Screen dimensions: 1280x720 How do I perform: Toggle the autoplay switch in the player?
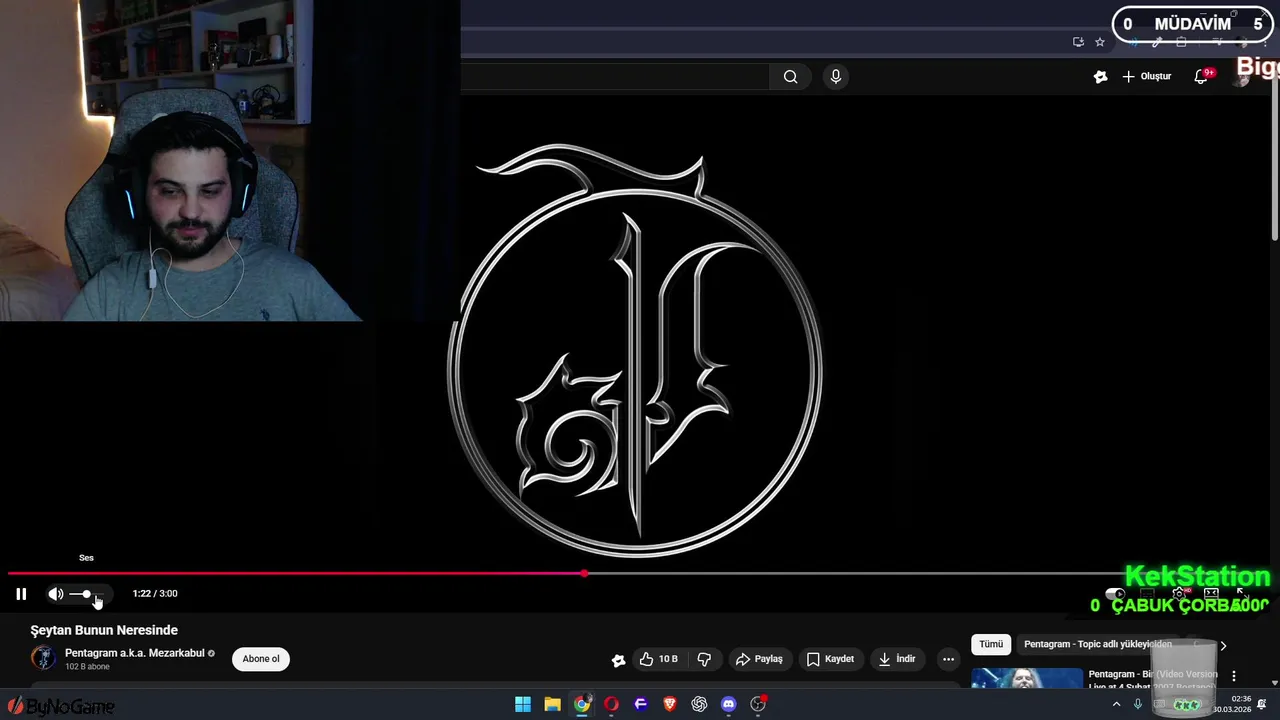click(x=1114, y=594)
